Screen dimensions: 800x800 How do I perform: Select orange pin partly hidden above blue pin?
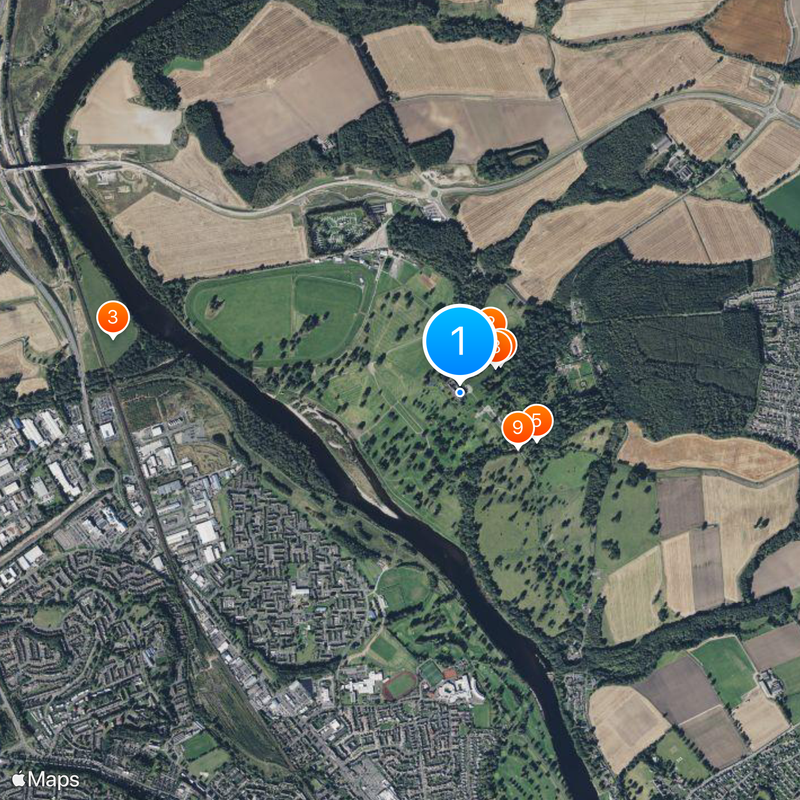coord(494,316)
